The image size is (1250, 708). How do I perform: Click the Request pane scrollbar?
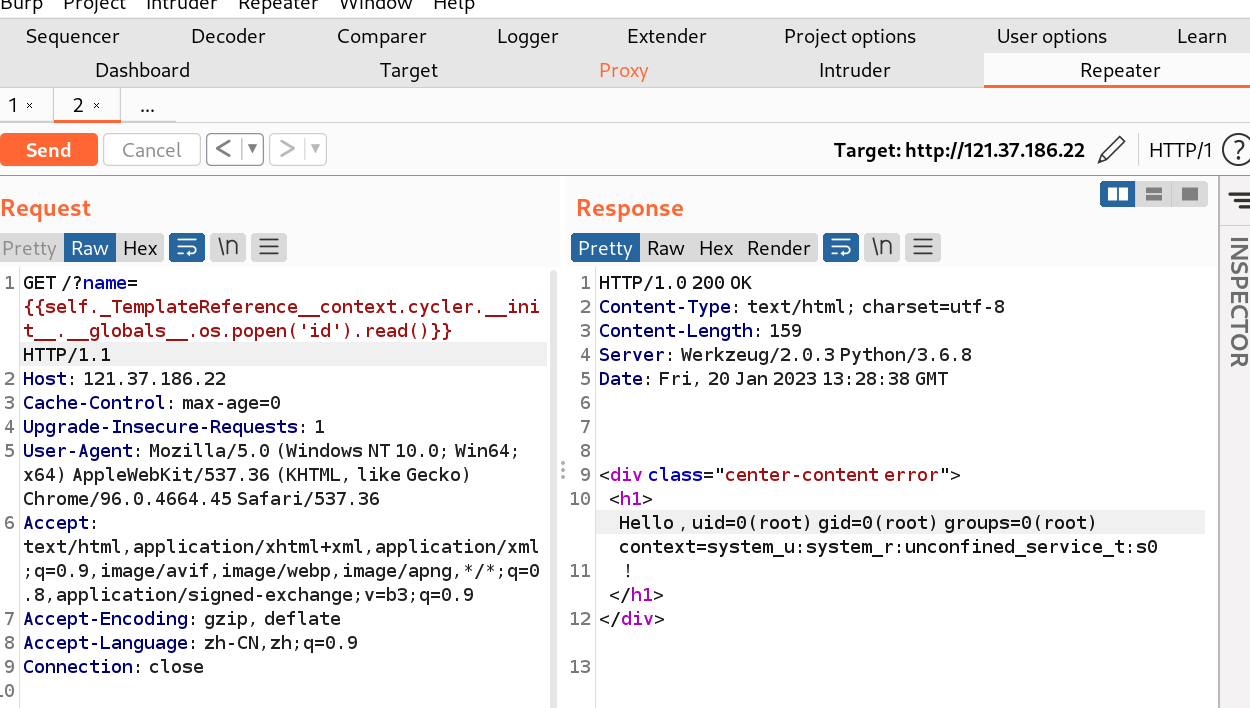coord(552,488)
